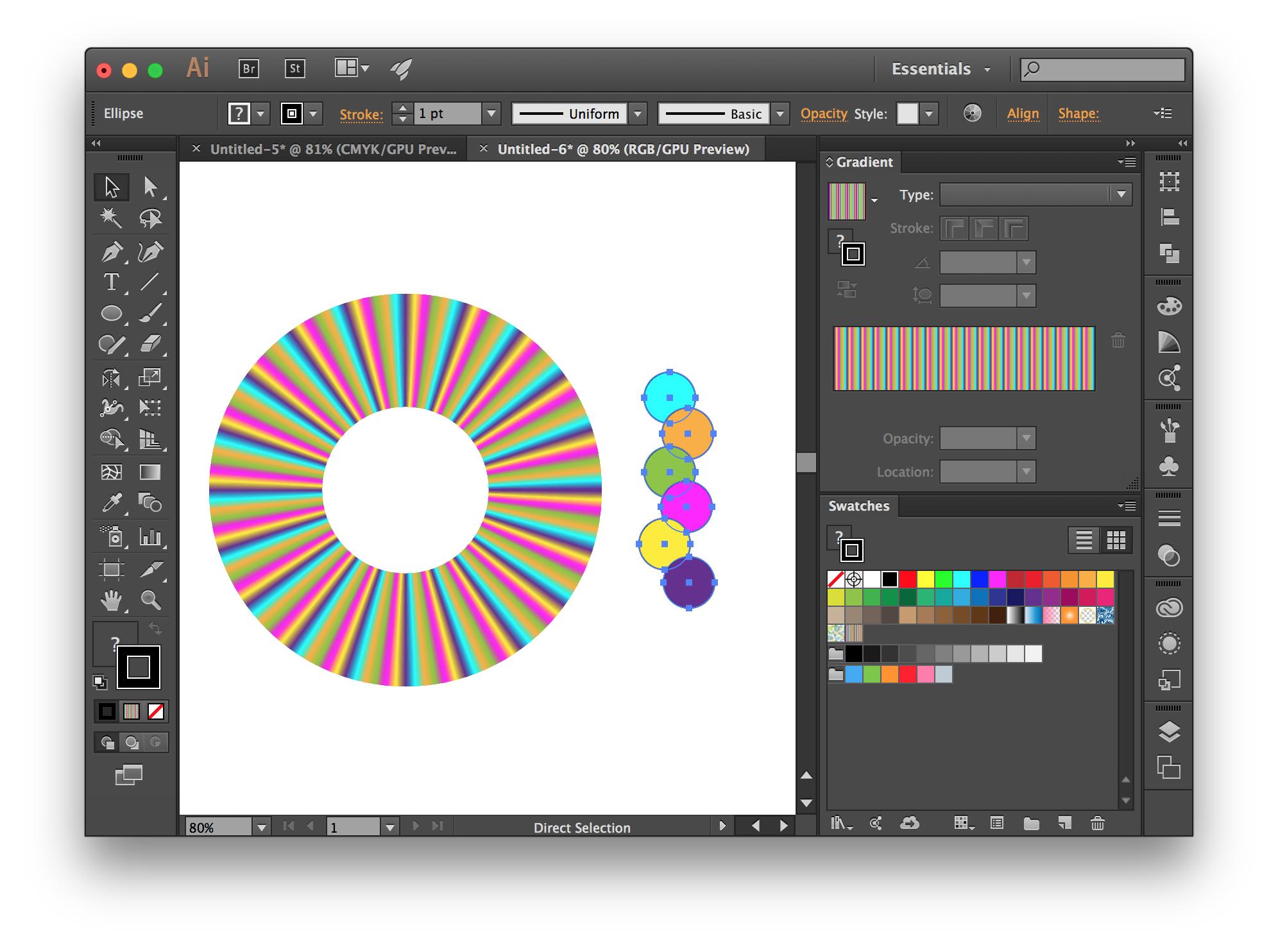Set paint mode to Color
Screen dimensions: 1278x952
(x=106, y=711)
